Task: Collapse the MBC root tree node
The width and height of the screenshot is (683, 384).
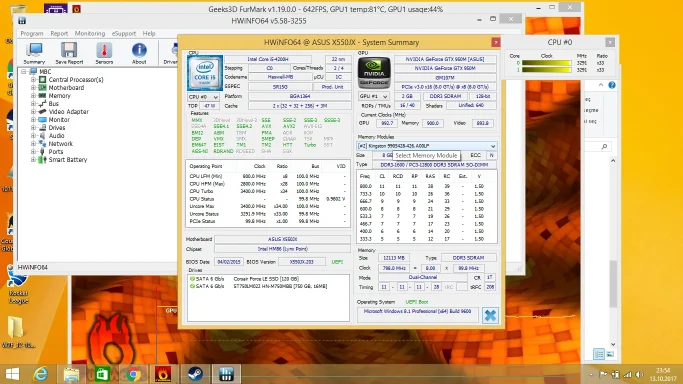Action: pos(24,71)
